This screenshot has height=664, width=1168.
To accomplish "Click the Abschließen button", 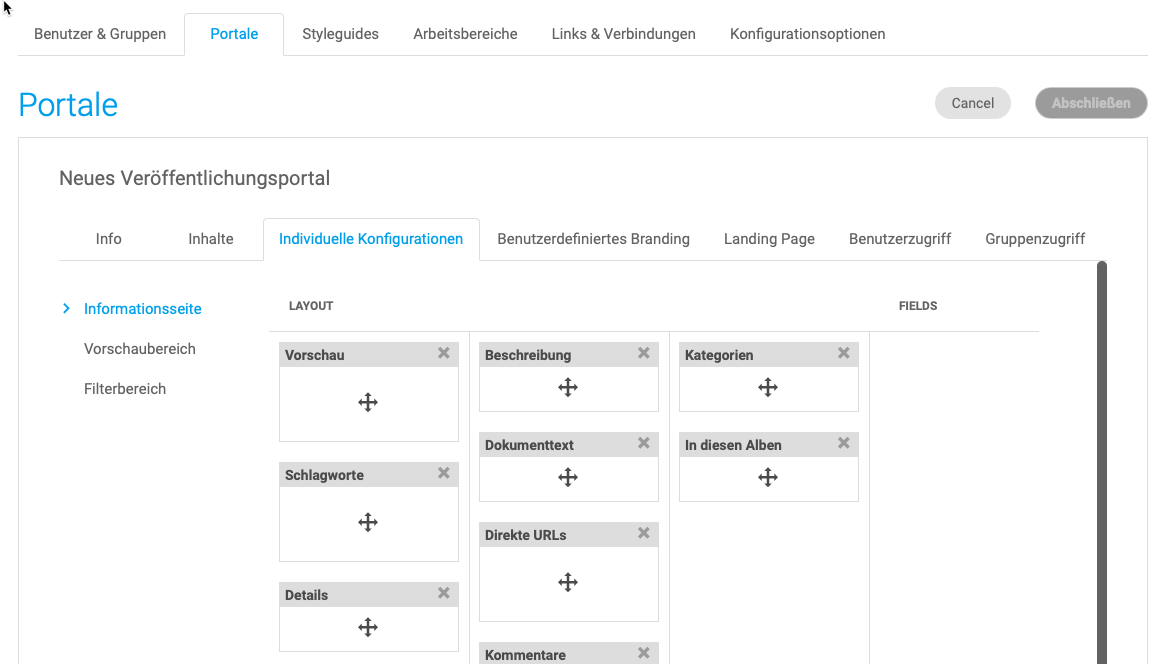I will pyautogui.click(x=1091, y=104).
